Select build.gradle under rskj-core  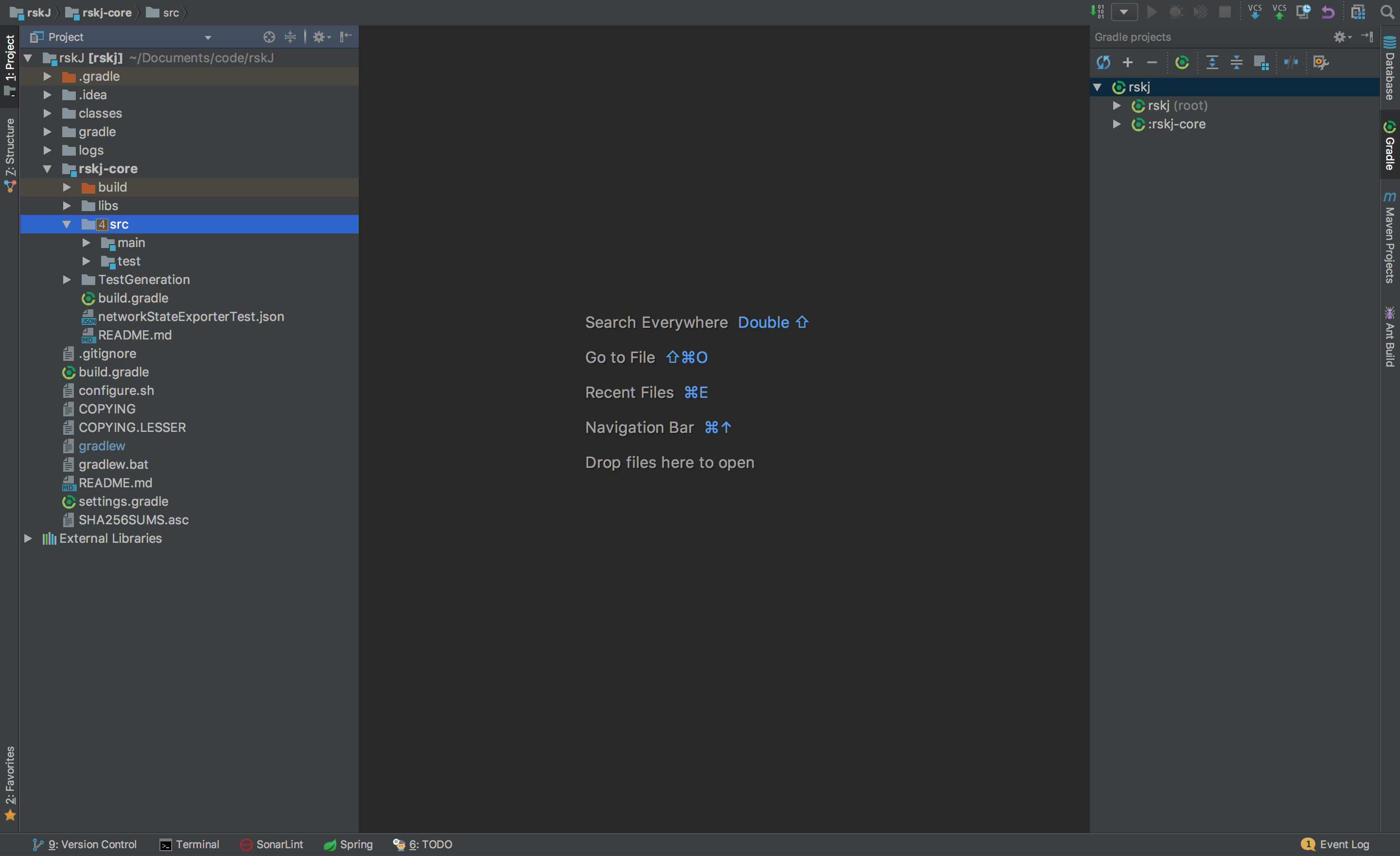[132, 299]
